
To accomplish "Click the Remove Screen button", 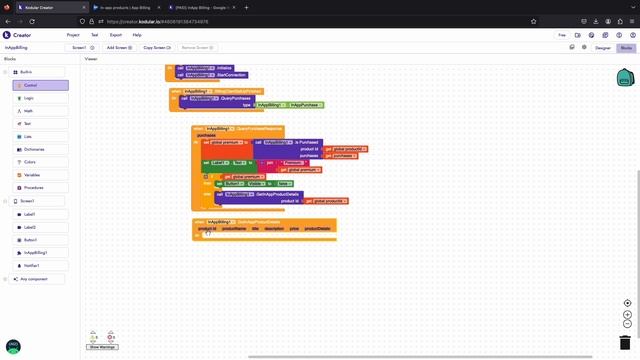I will pyautogui.click(x=198, y=48).
